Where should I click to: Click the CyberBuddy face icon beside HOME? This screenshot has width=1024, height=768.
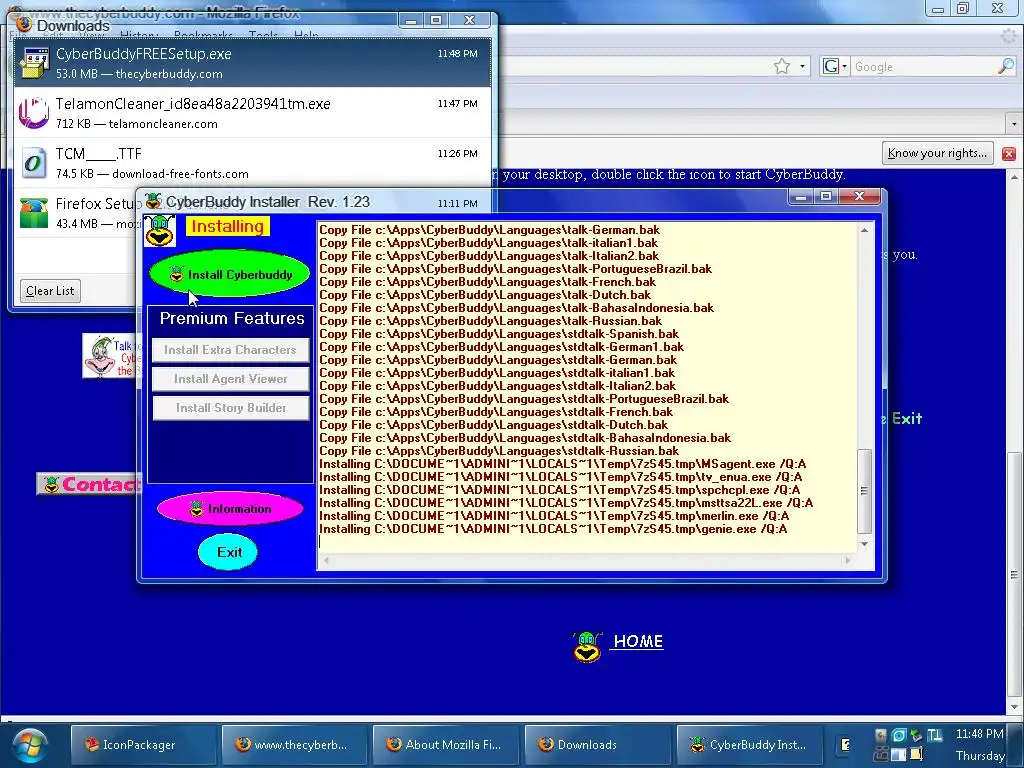(x=586, y=647)
